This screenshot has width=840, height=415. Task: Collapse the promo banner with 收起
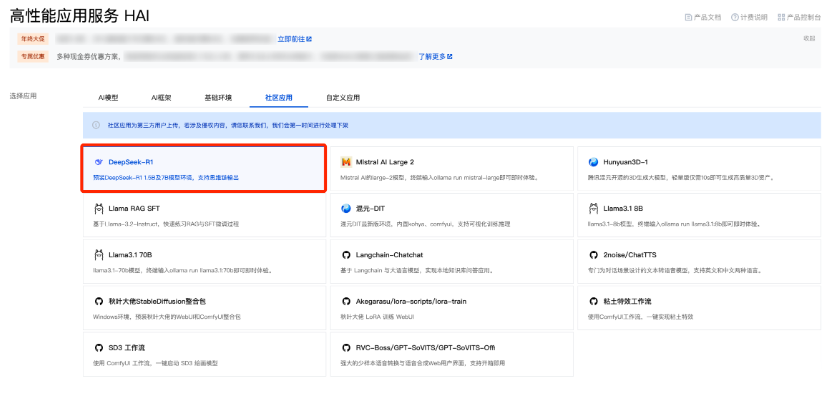(809, 39)
